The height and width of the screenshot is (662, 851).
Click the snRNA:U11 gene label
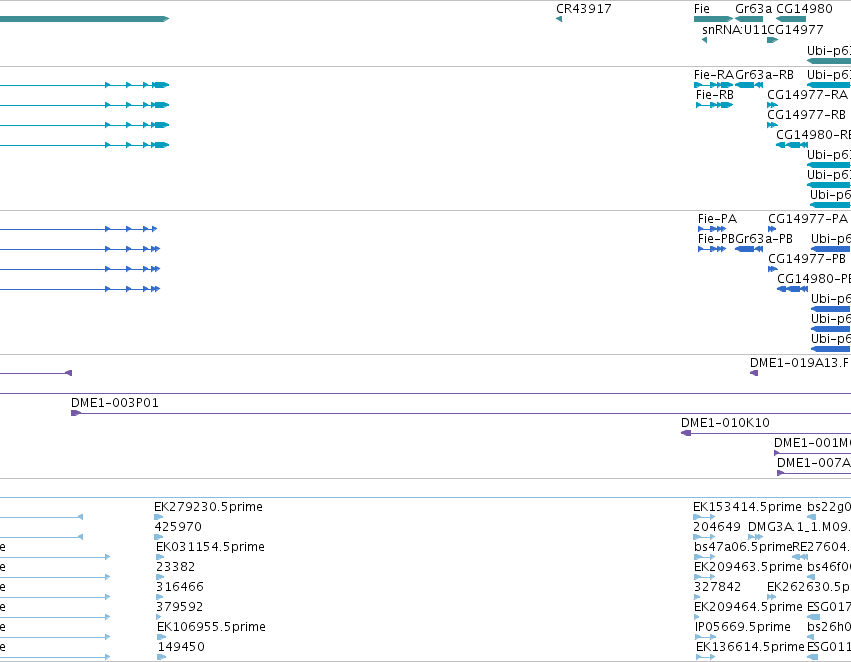(x=734, y=29)
